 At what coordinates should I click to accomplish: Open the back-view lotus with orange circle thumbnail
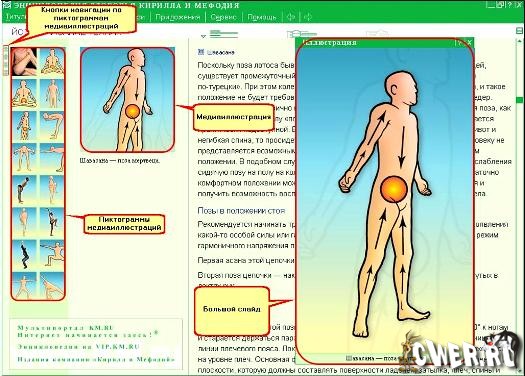click(x=24, y=93)
